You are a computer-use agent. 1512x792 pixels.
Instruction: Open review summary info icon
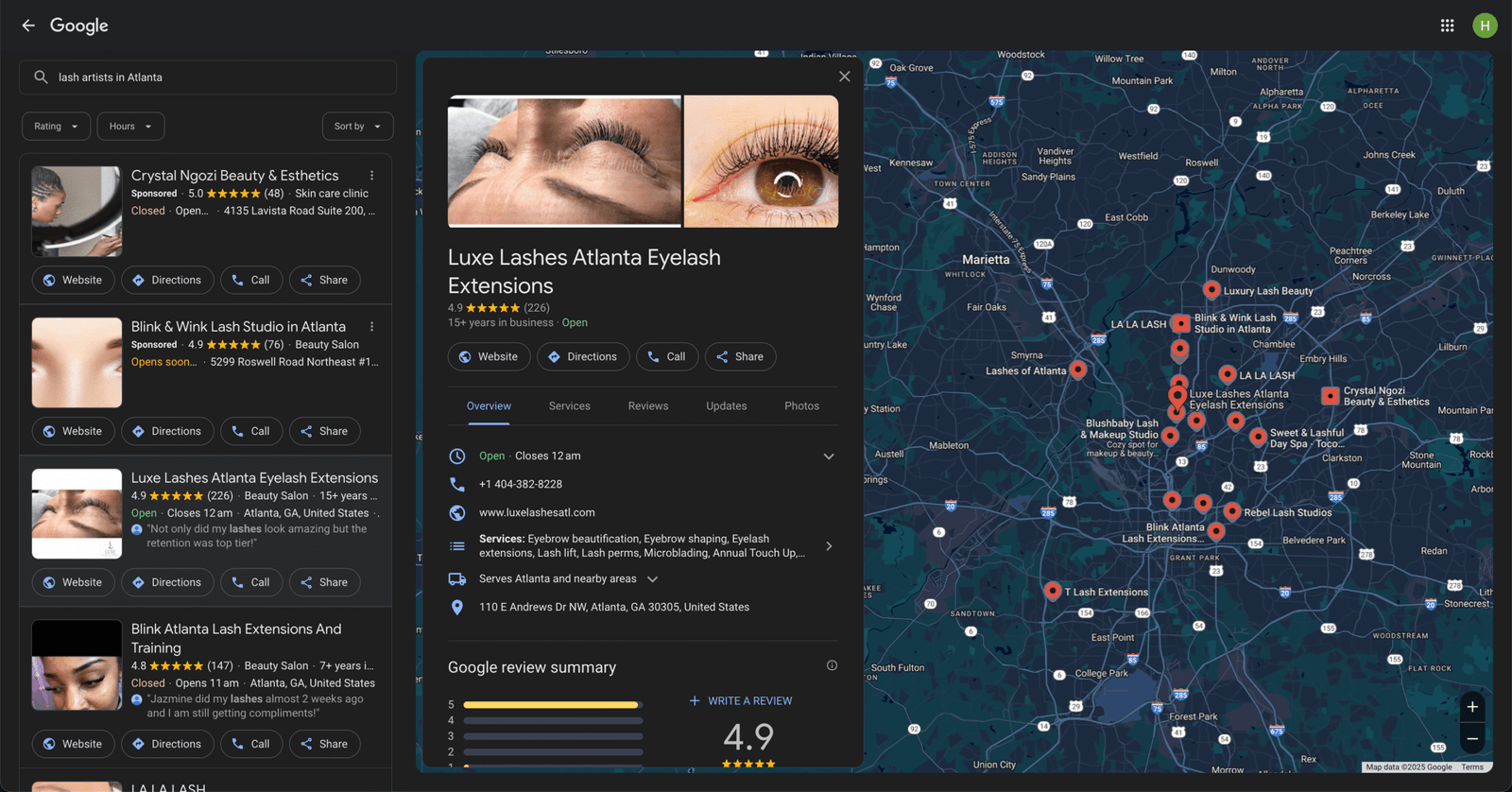(832, 665)
